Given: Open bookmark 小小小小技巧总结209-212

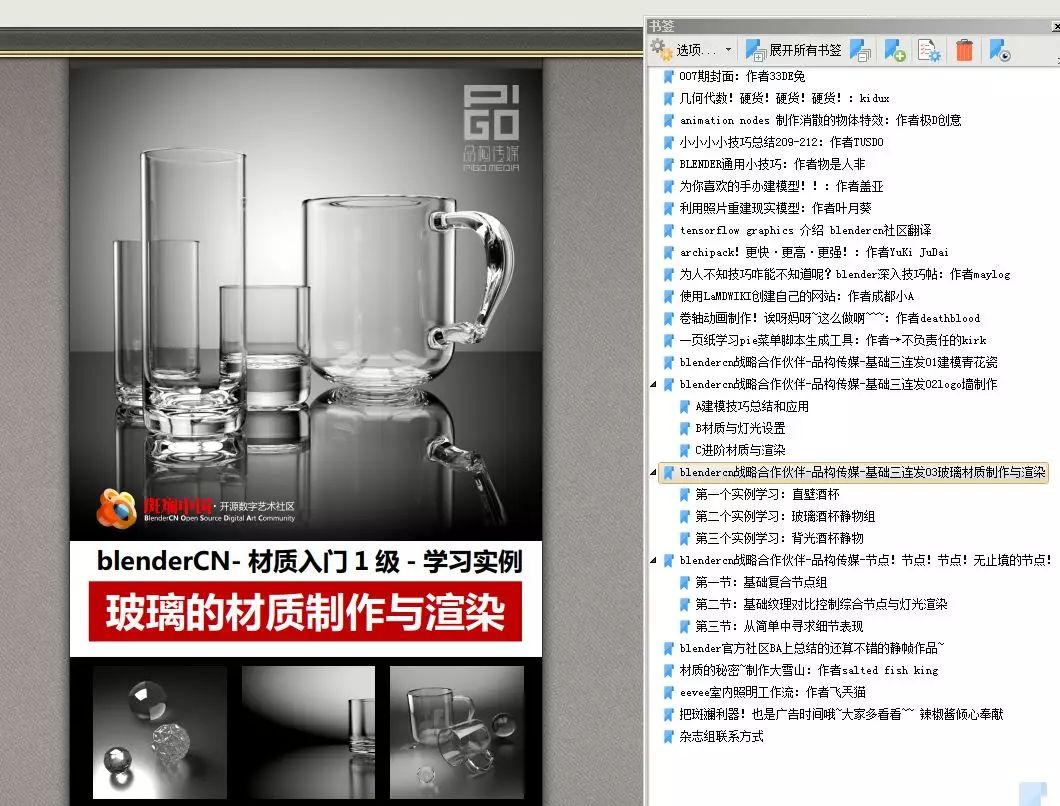Looking at the screenshot, I should pos(781,142).
